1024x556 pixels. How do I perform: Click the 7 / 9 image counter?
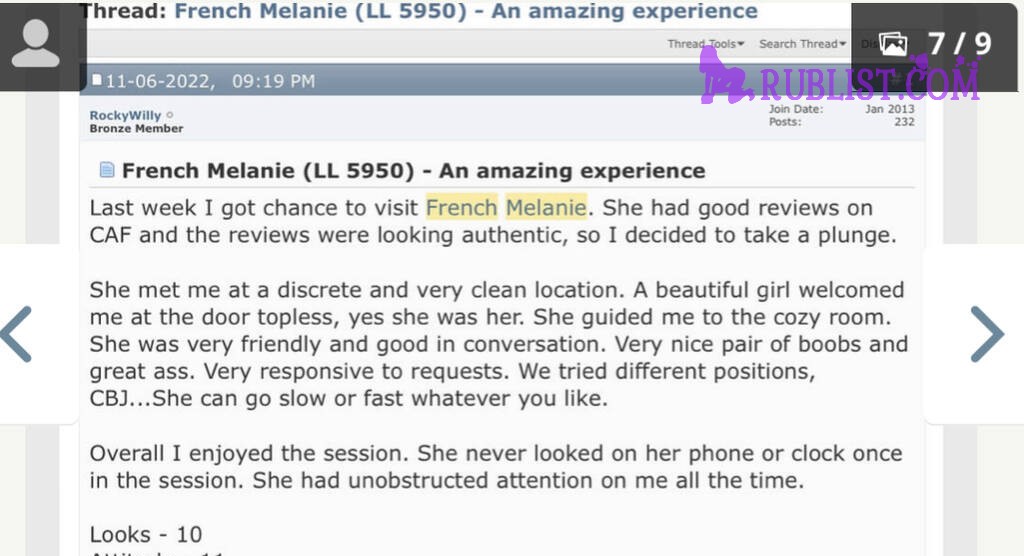[959, 44]
